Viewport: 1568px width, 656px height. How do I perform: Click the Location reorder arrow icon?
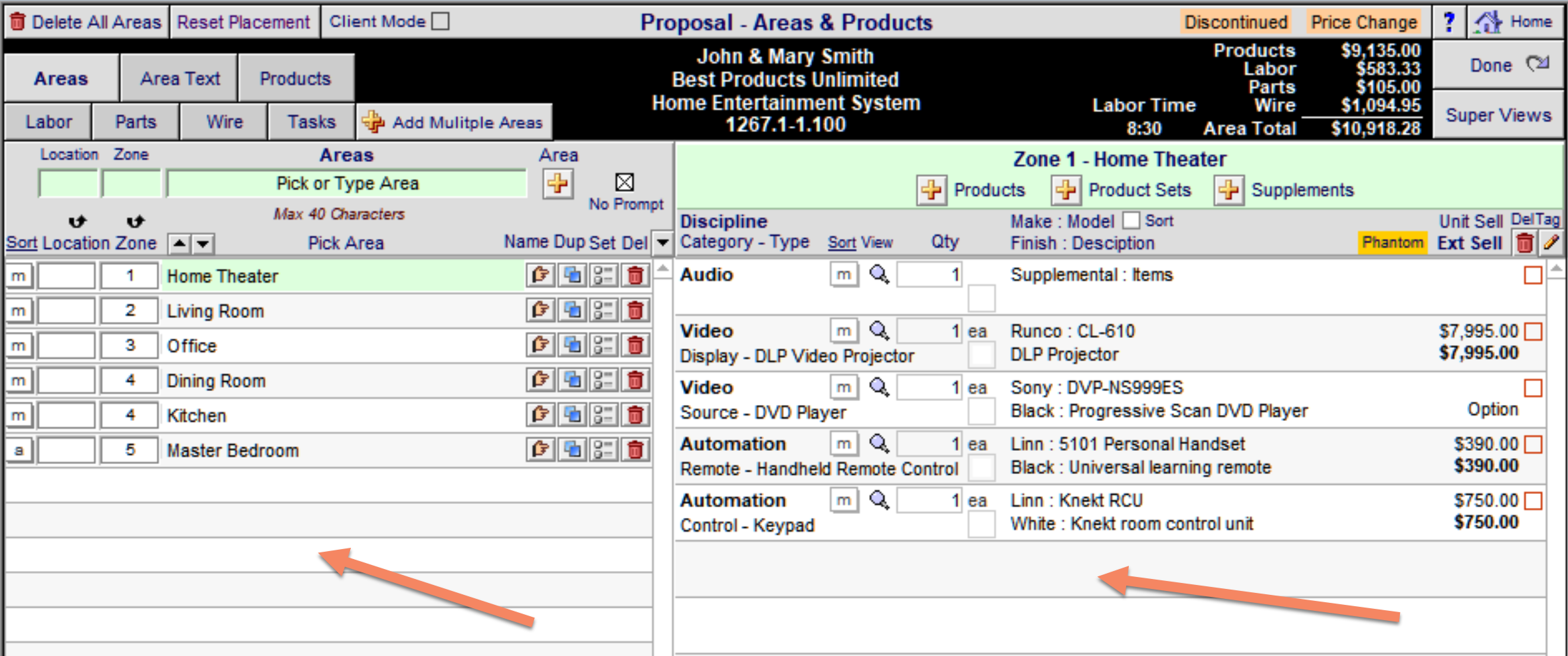click(x=77, y=221)
